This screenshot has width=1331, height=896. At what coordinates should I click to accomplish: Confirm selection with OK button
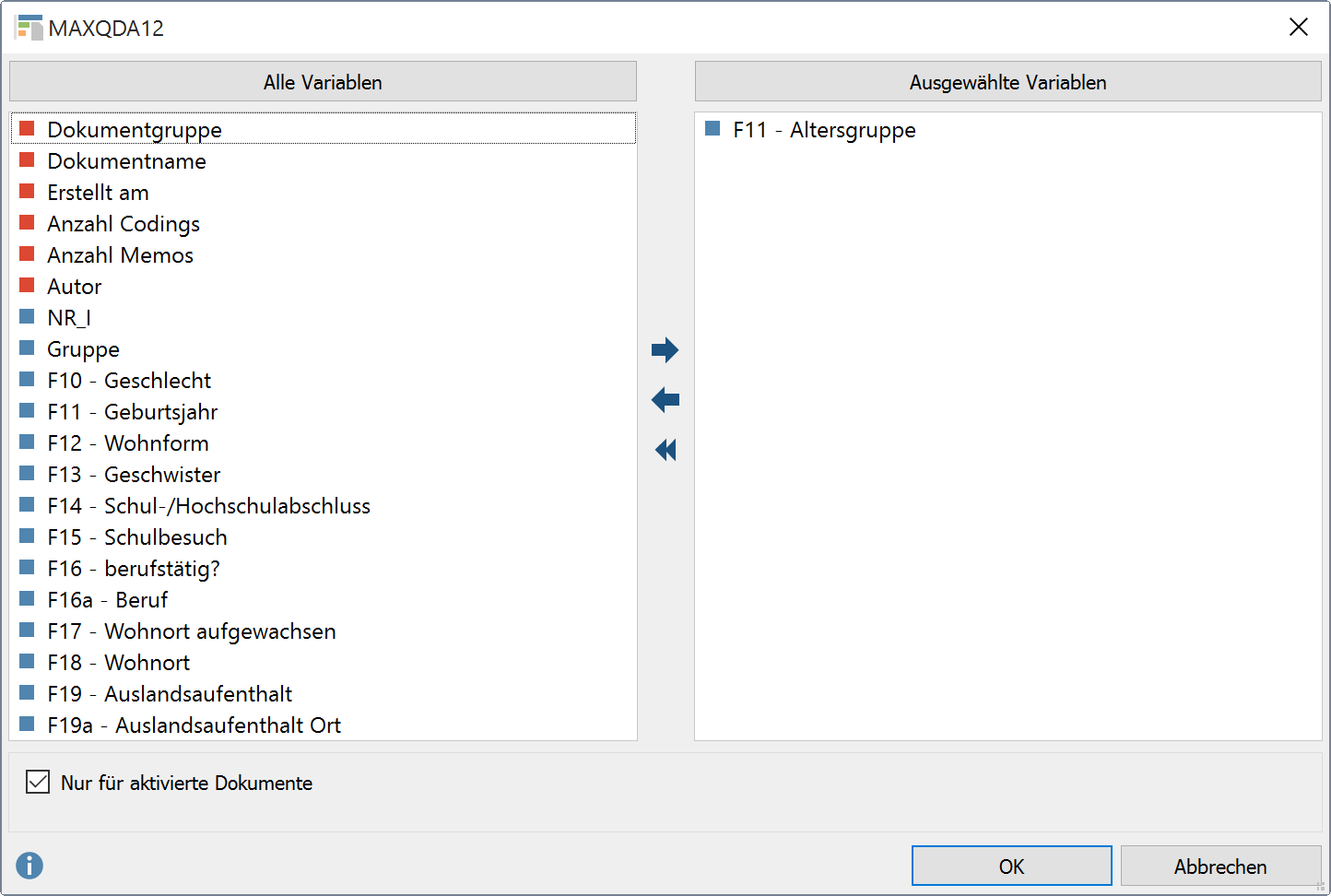tap(1011, 867)
